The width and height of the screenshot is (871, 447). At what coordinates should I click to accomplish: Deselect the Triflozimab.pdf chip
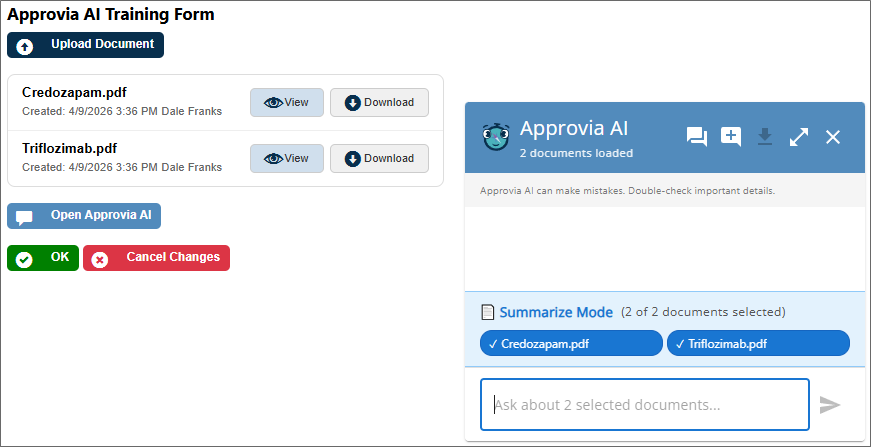(x=758, y=344)
